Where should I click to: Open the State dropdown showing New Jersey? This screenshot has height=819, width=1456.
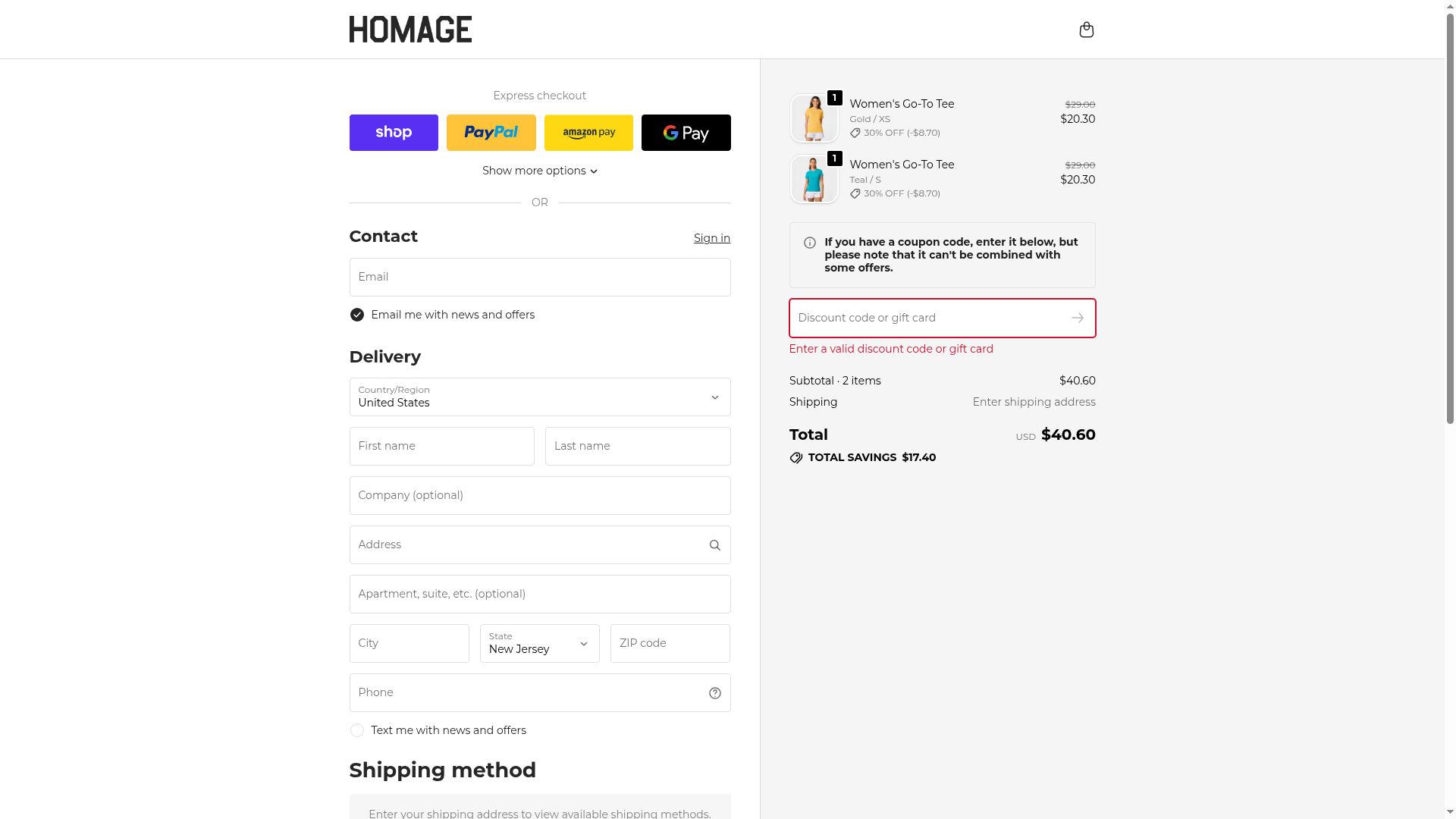click(x=539, y=644)
